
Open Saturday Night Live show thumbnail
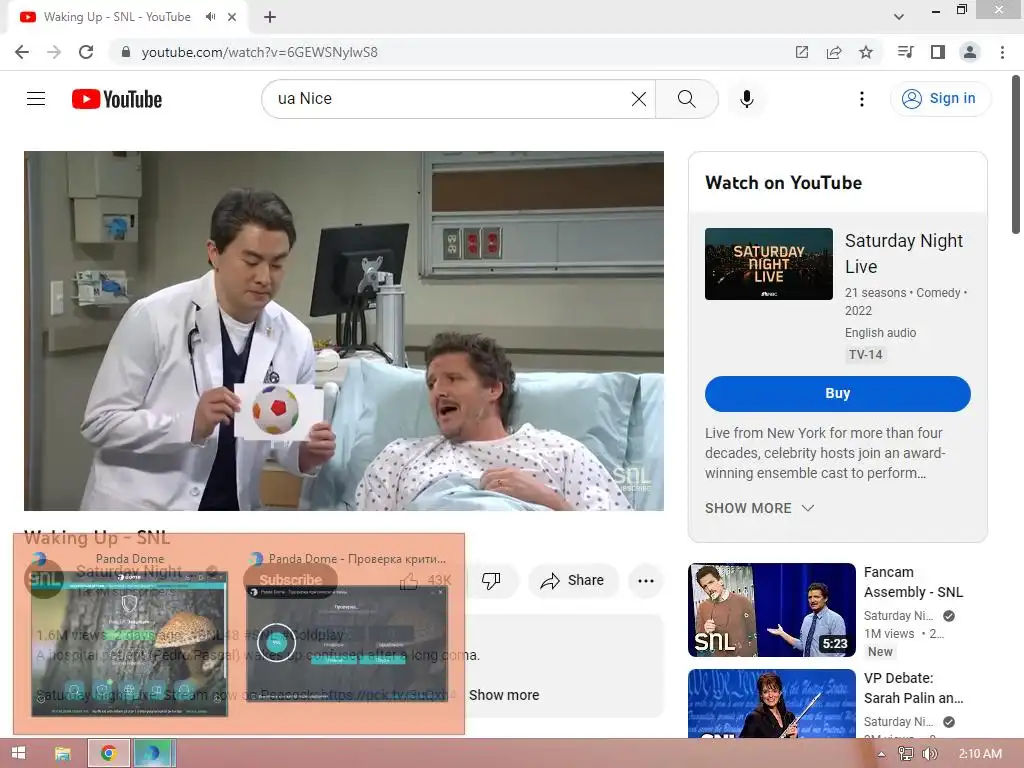coord(769,264)
